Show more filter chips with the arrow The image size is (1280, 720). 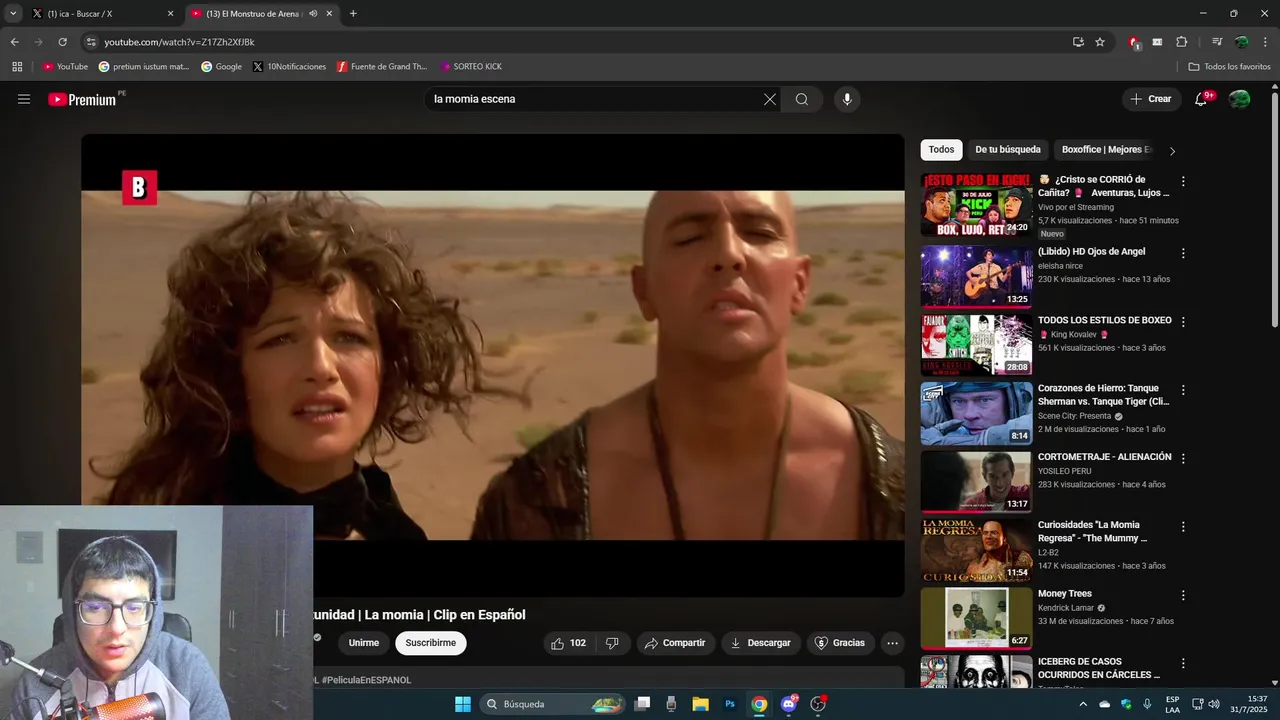pyautogui.click(x=1172, y=151)
